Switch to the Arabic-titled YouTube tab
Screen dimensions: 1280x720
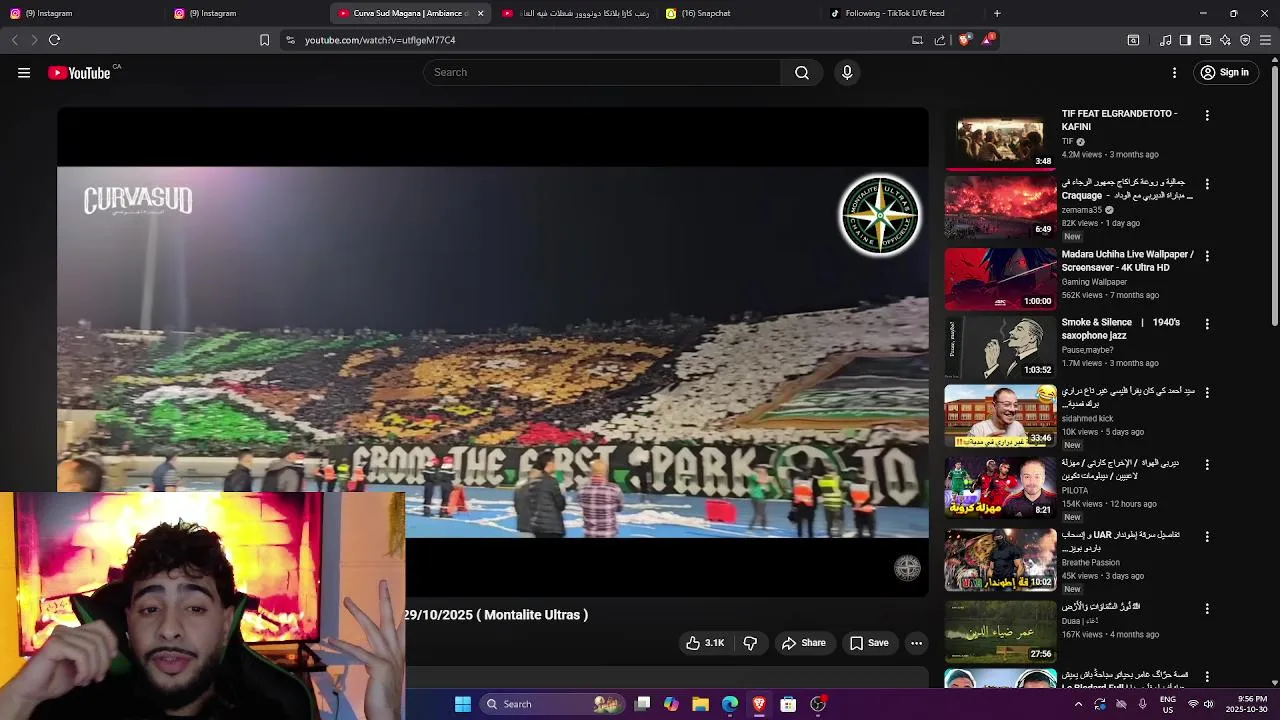[x=575, y=13]
